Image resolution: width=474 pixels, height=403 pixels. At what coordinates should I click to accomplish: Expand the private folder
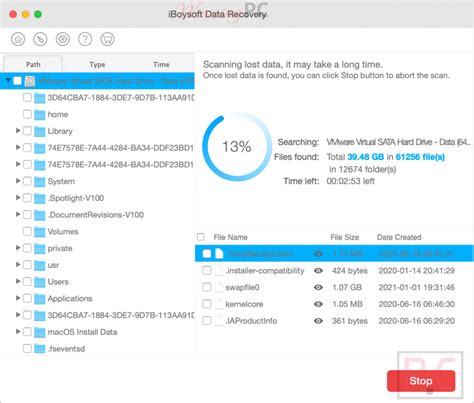18,248
